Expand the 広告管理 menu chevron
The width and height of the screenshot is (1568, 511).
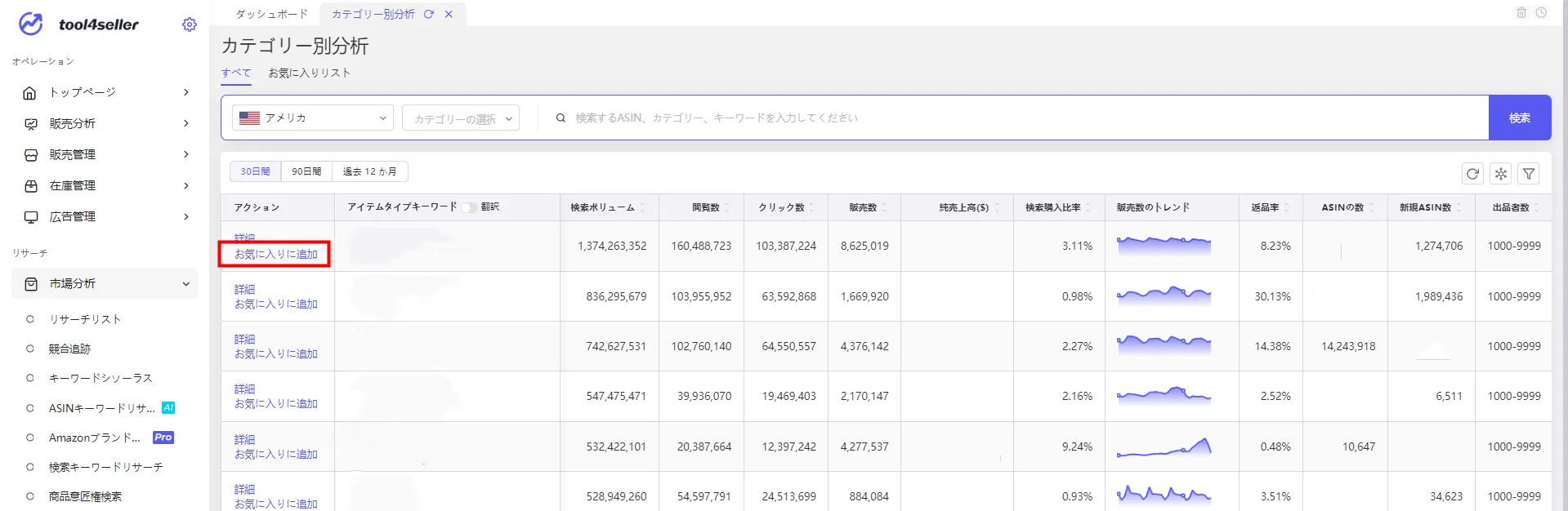point(186,216)
